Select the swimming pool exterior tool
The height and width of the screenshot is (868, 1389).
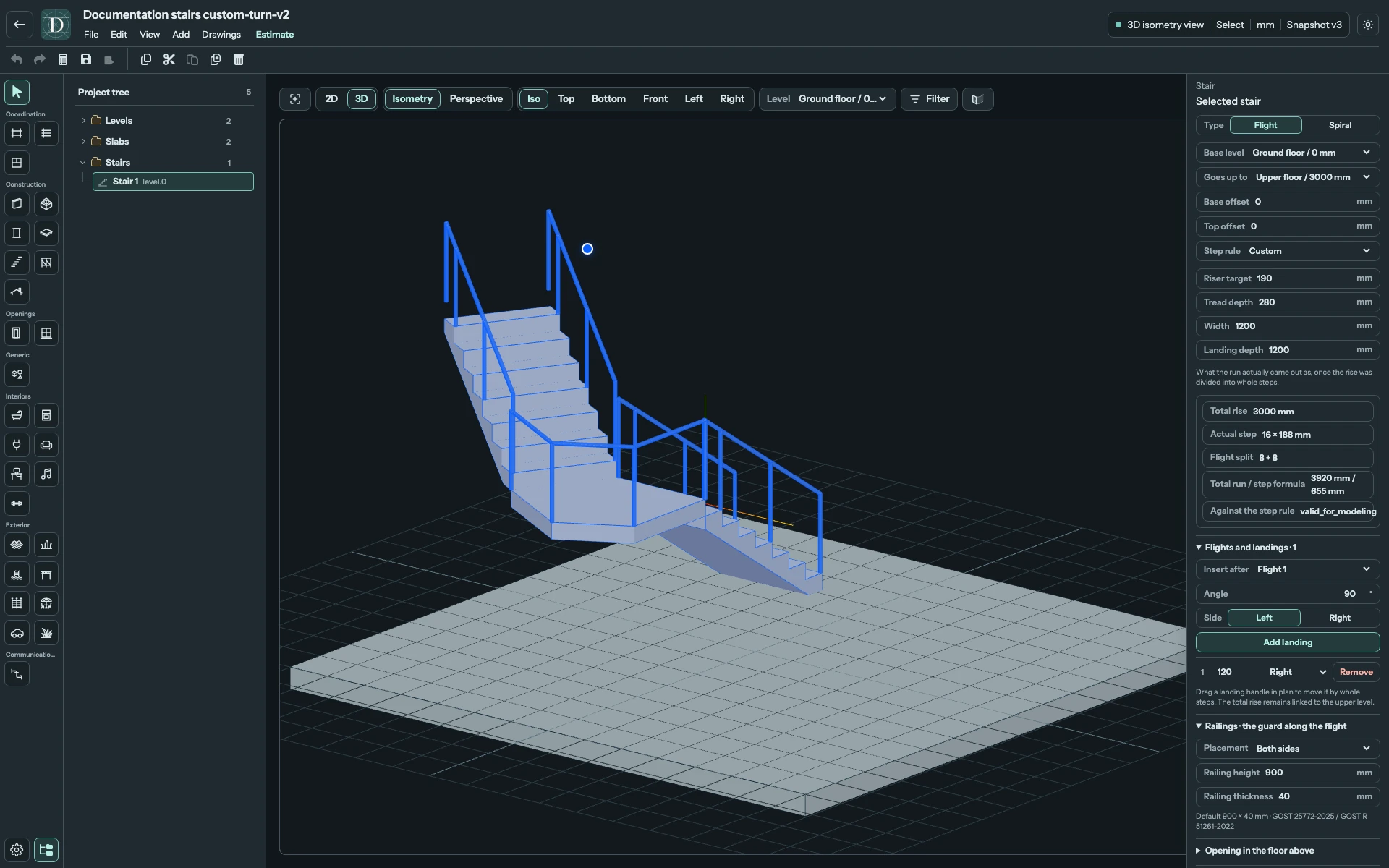pos(17,574)
